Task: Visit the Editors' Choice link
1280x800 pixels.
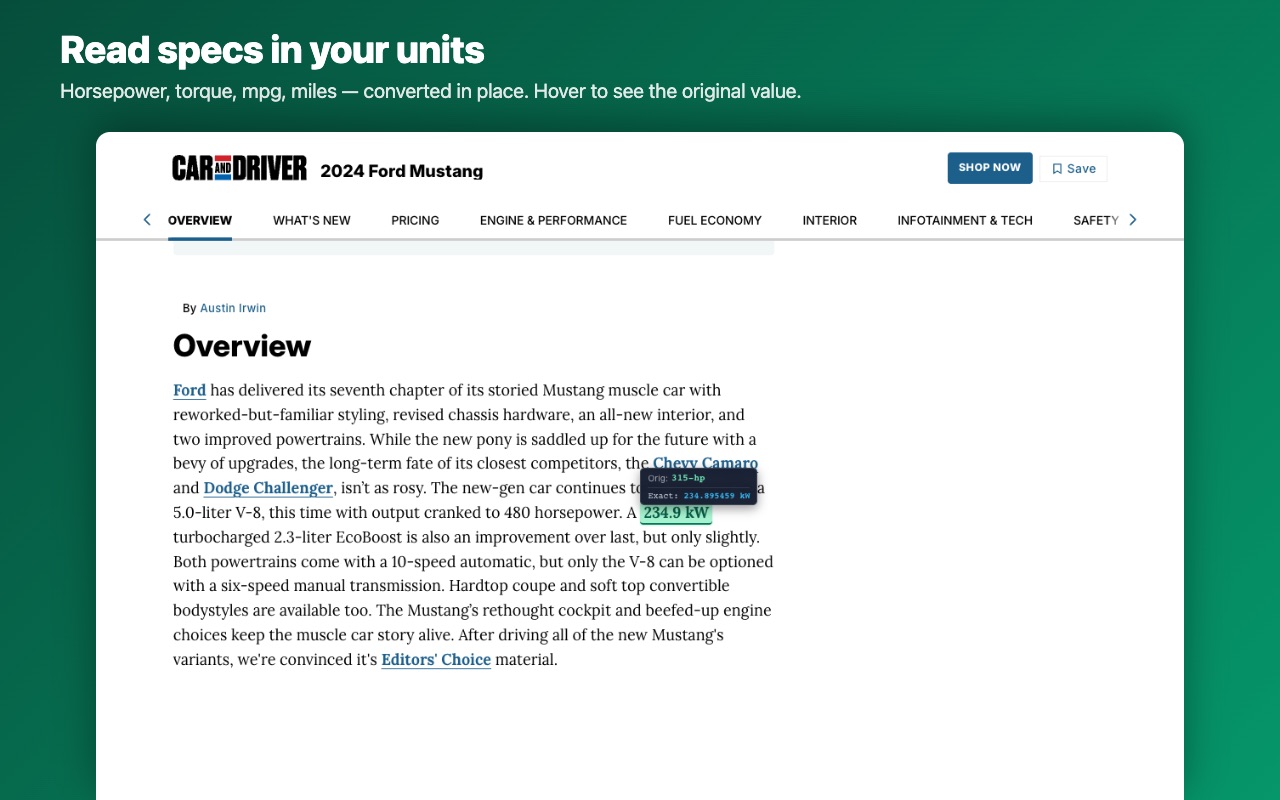Action: click(x=436, y=660)
